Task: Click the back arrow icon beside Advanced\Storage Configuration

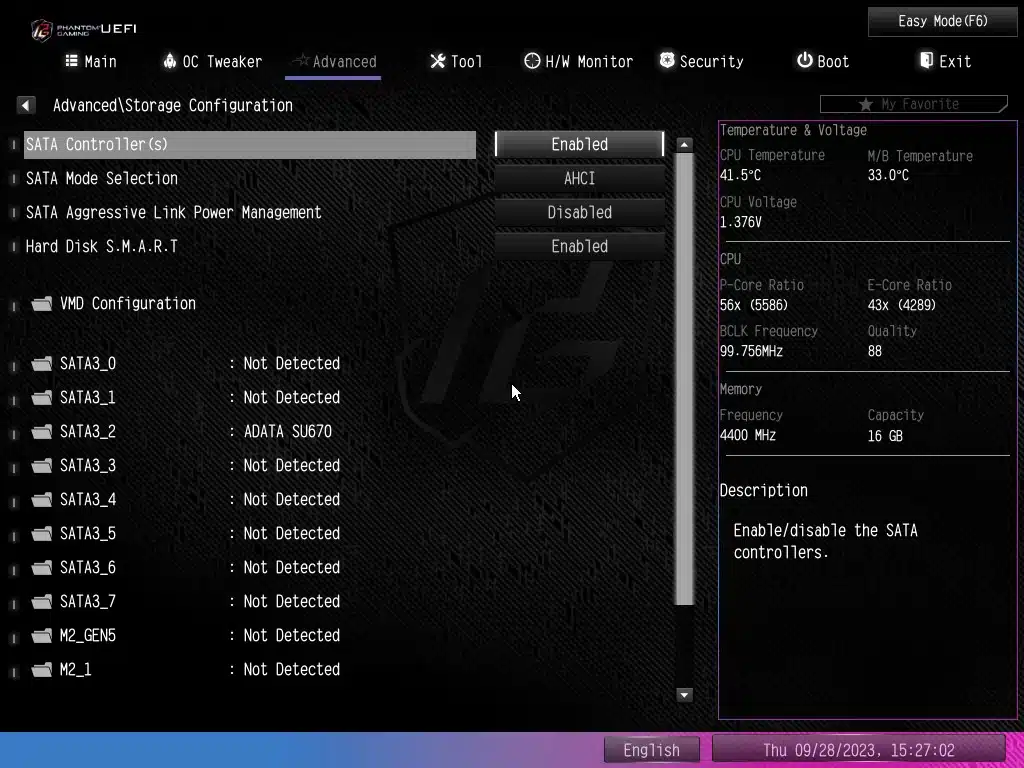Action: tap(26, 105)
